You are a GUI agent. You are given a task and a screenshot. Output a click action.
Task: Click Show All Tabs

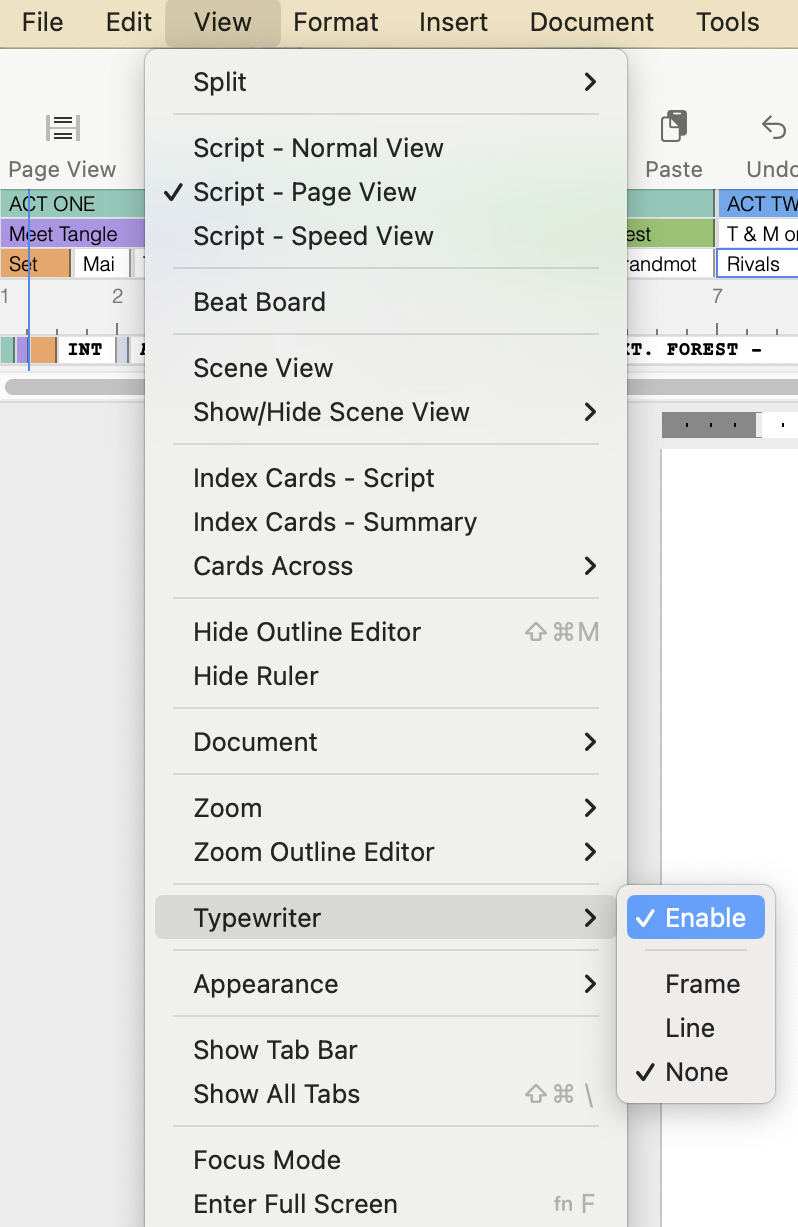(386, 1094)
